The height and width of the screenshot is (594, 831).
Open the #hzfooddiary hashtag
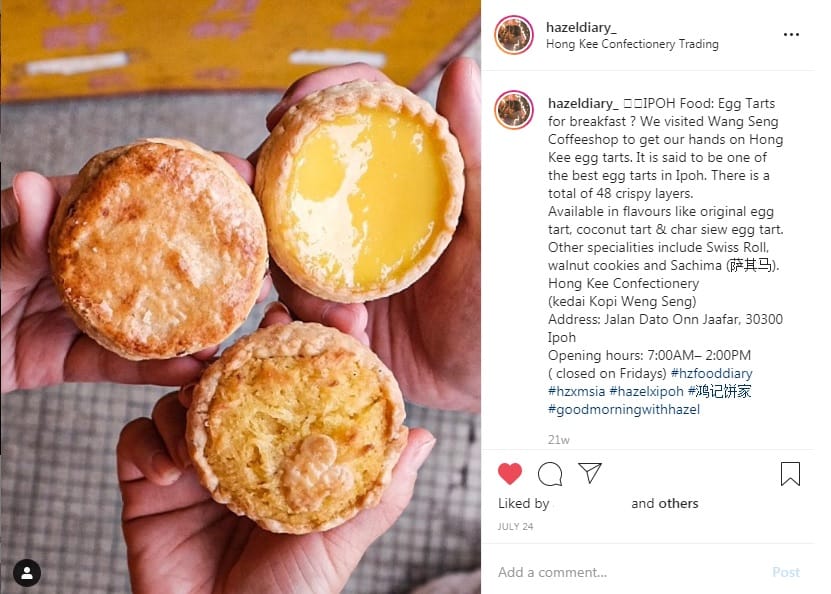pos(711,374)
